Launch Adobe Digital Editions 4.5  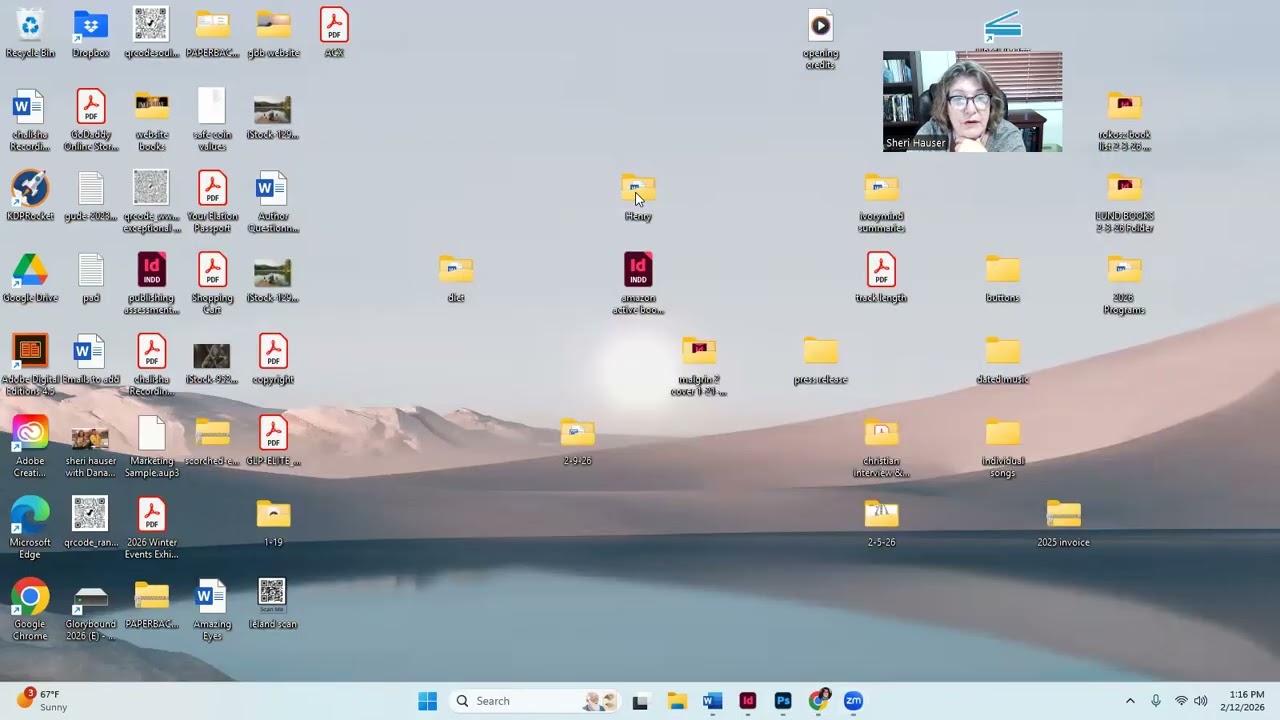coord(30,366)
